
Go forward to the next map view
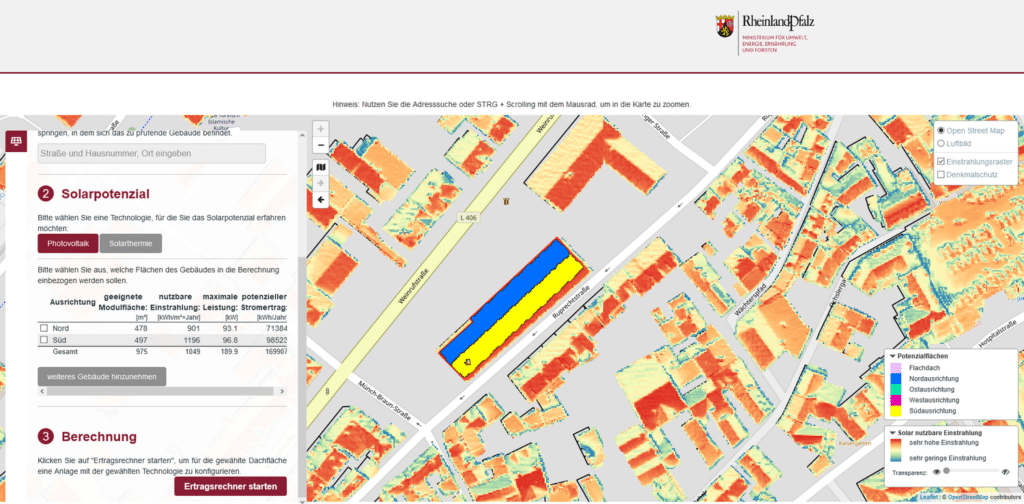tap(321, 183)
